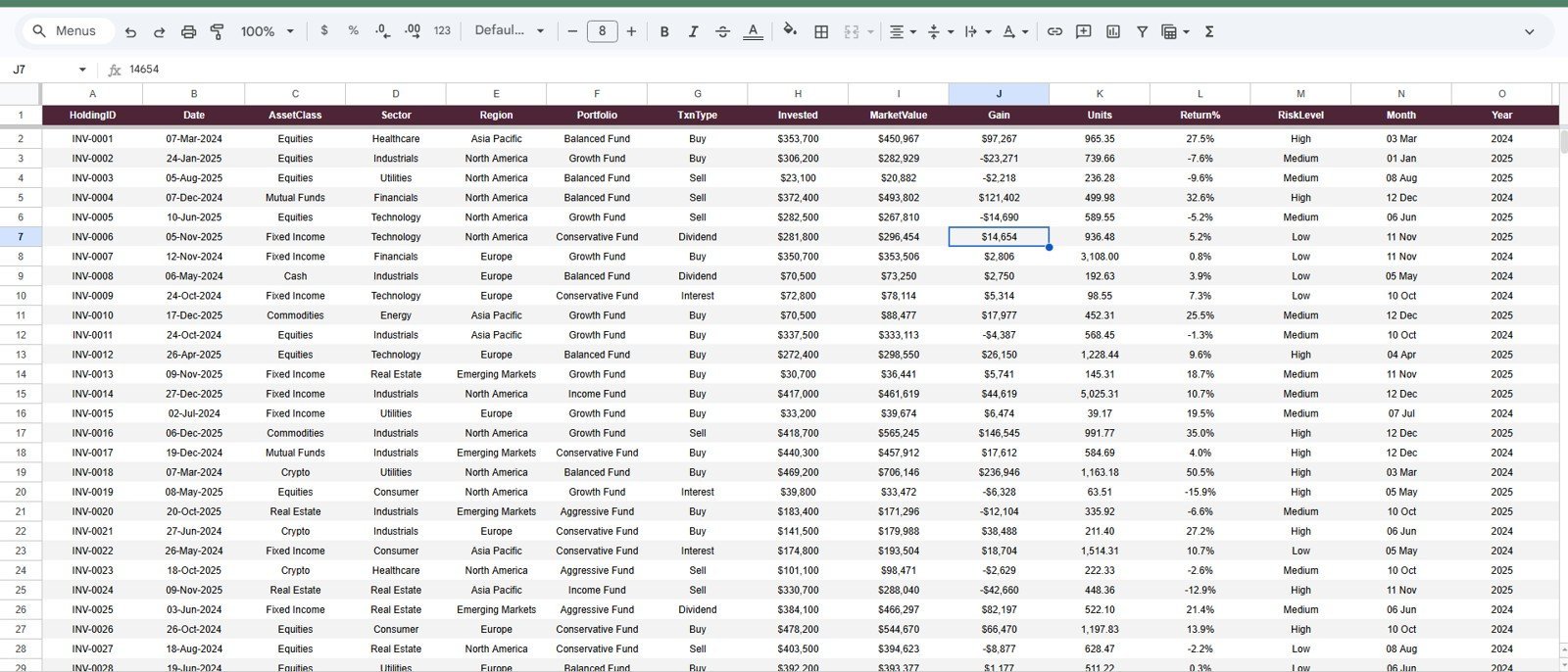Select the Gain cell $97,267
The width and height of the screenshot is (1568, 672).
tap(999, 139)
